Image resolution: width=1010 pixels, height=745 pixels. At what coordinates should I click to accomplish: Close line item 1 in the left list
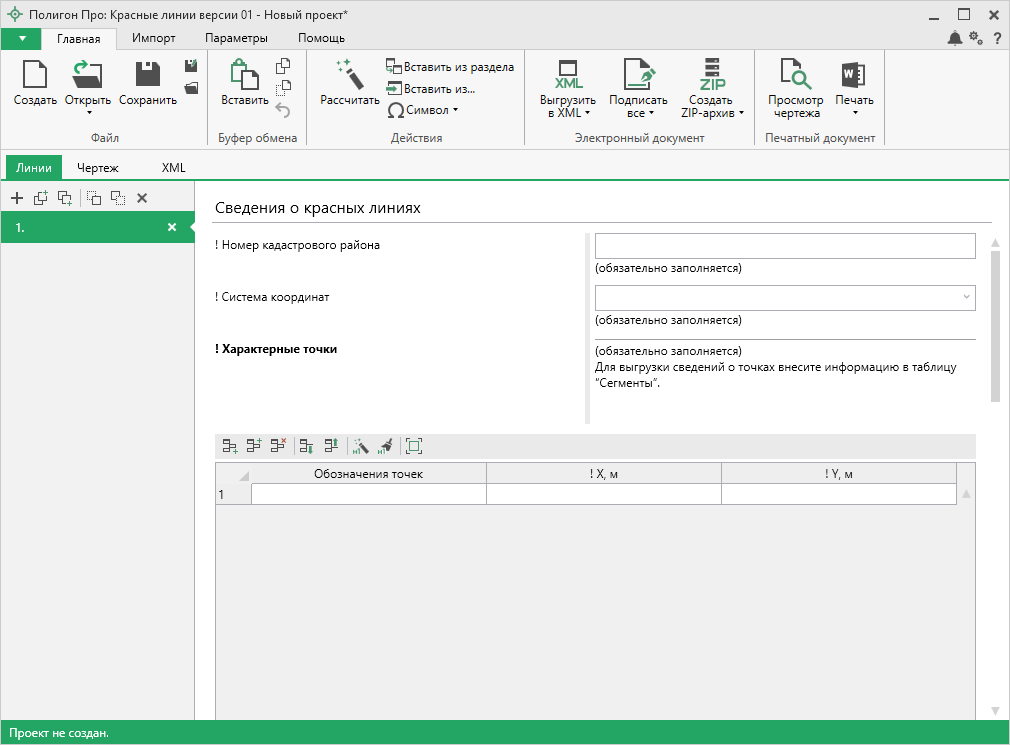coord(172,228)
